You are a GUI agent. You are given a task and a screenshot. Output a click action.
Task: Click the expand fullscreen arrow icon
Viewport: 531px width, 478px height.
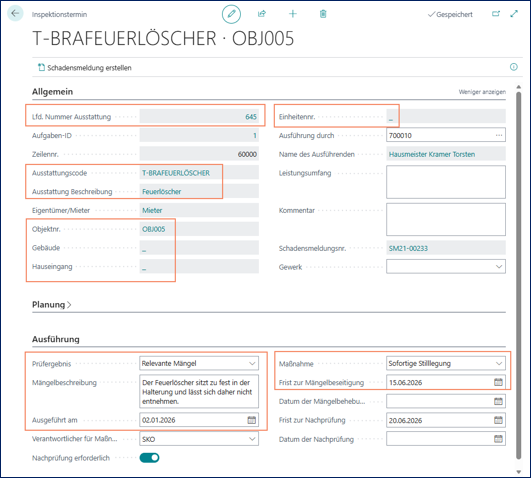tap(514, 14)
